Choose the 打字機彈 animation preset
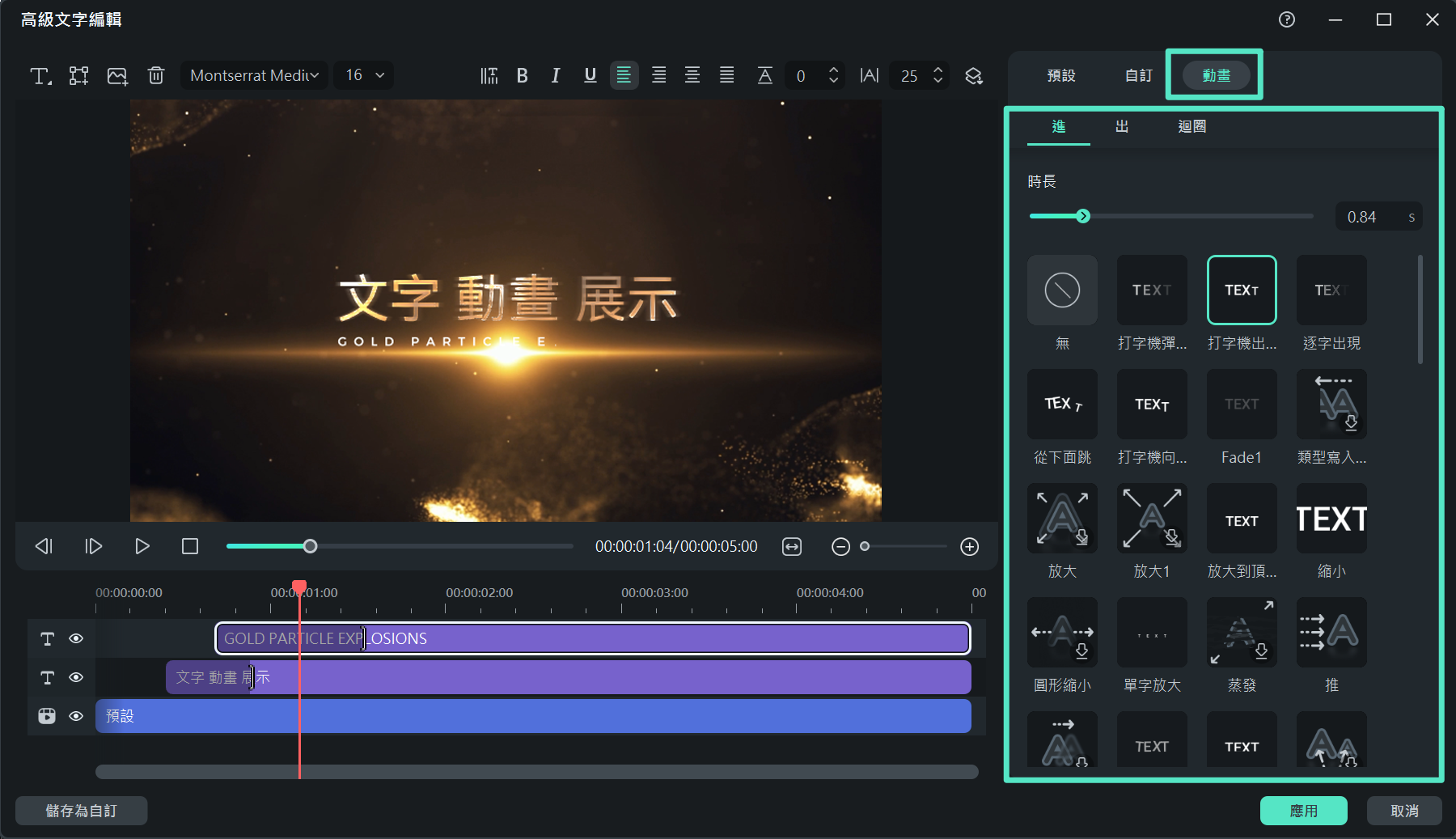Viewport: 1456px width, 839px height. point(1152,290)
